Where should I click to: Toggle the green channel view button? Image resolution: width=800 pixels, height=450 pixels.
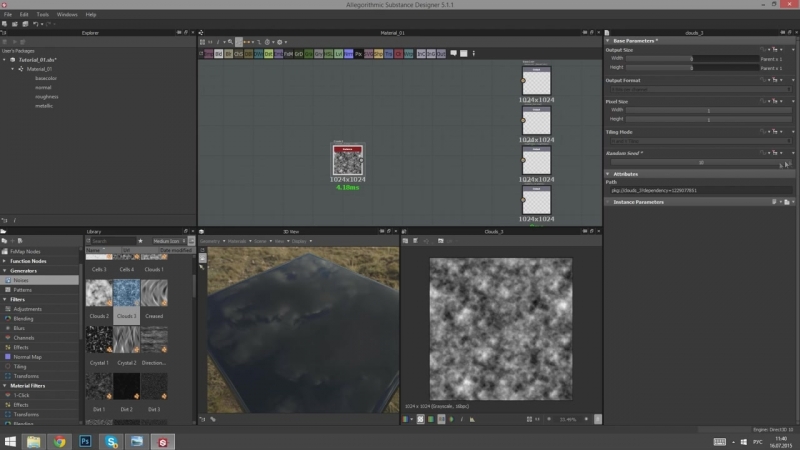[431, 419]
